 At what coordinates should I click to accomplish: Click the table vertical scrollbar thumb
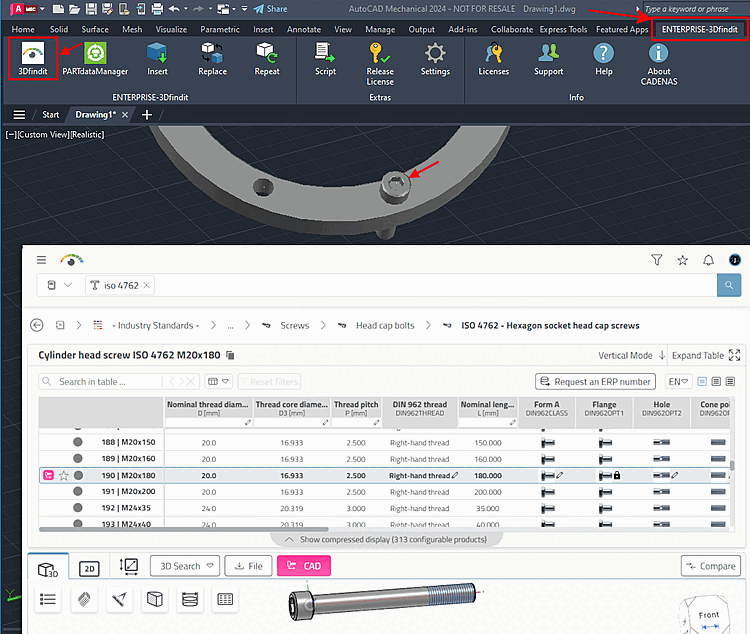732,465
